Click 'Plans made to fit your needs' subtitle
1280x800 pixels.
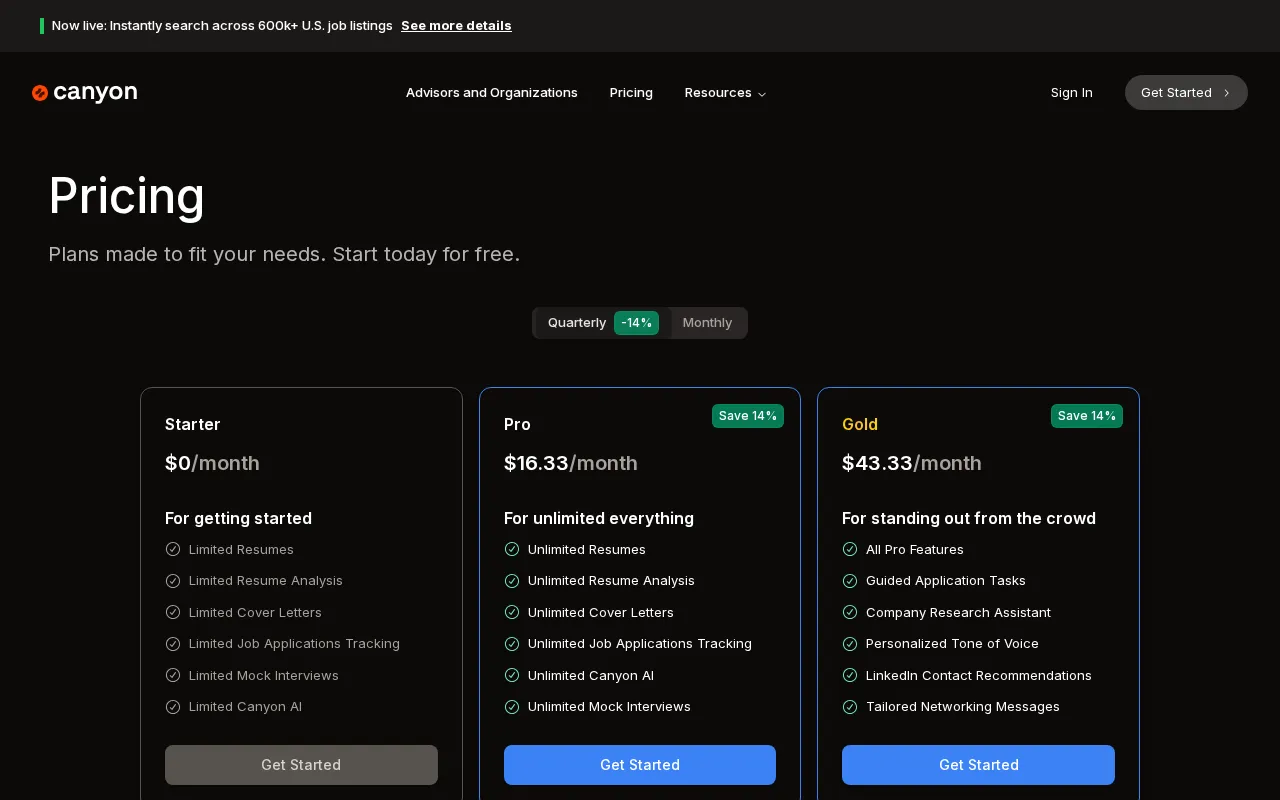coord(284,254)
